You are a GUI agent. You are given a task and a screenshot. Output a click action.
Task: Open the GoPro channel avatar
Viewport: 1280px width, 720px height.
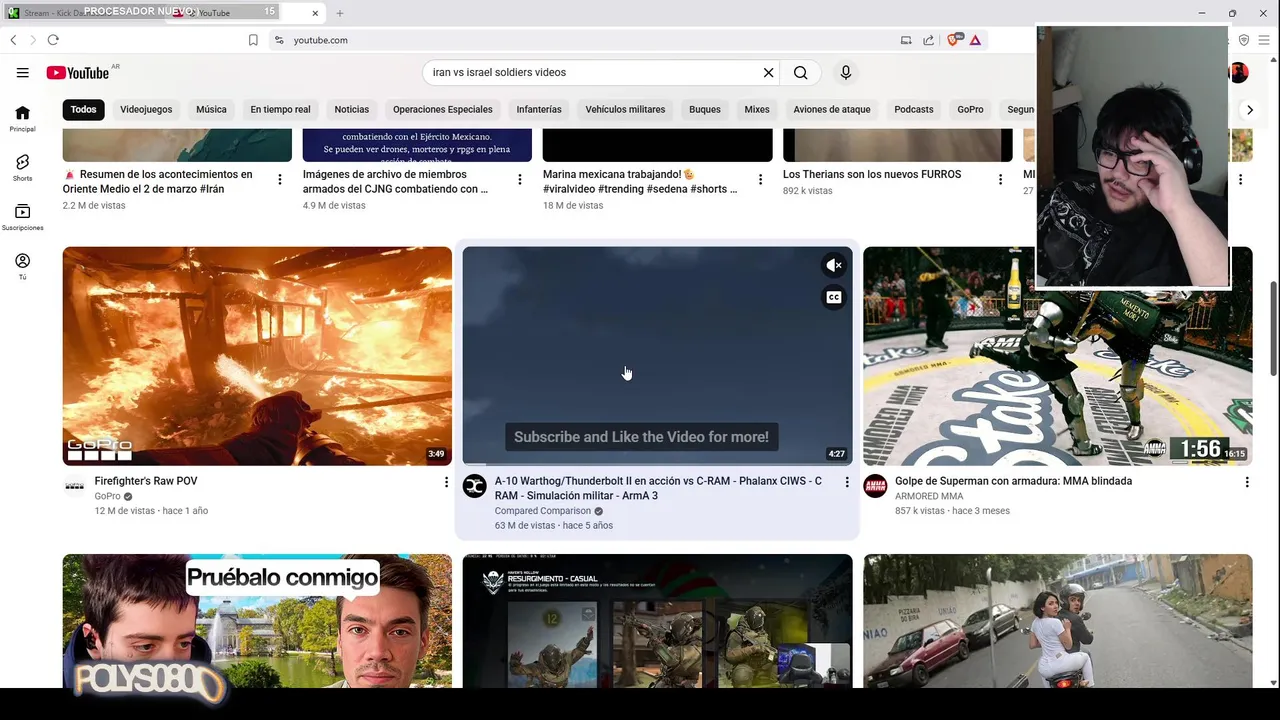[x=74, y=486]
